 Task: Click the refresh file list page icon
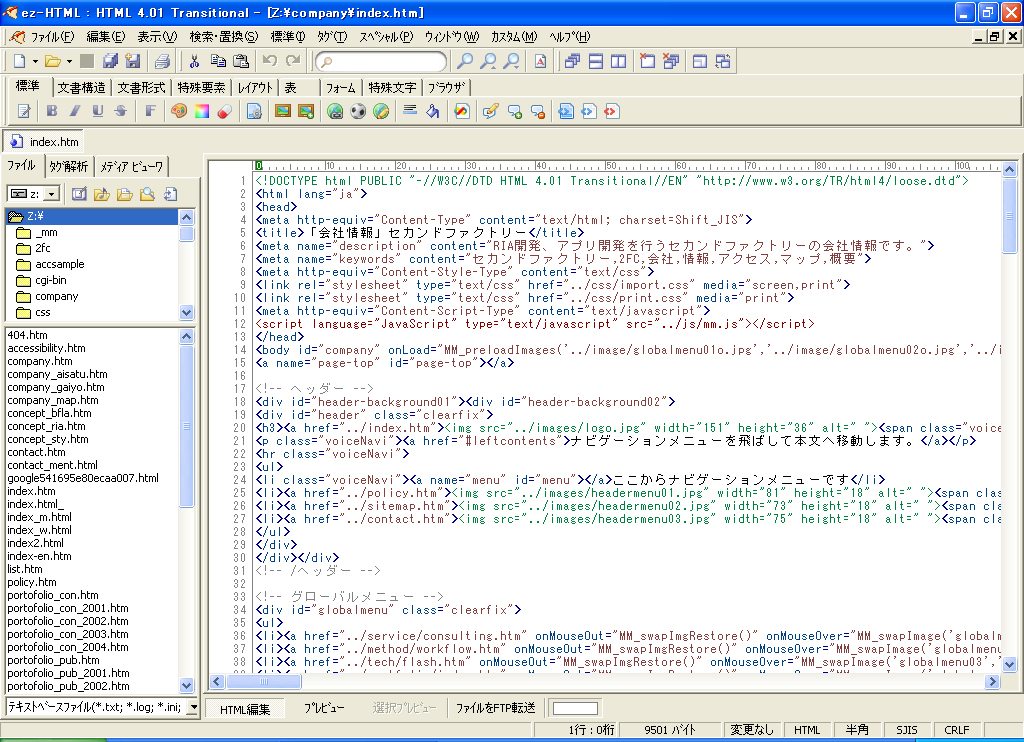tap(170, 194)
